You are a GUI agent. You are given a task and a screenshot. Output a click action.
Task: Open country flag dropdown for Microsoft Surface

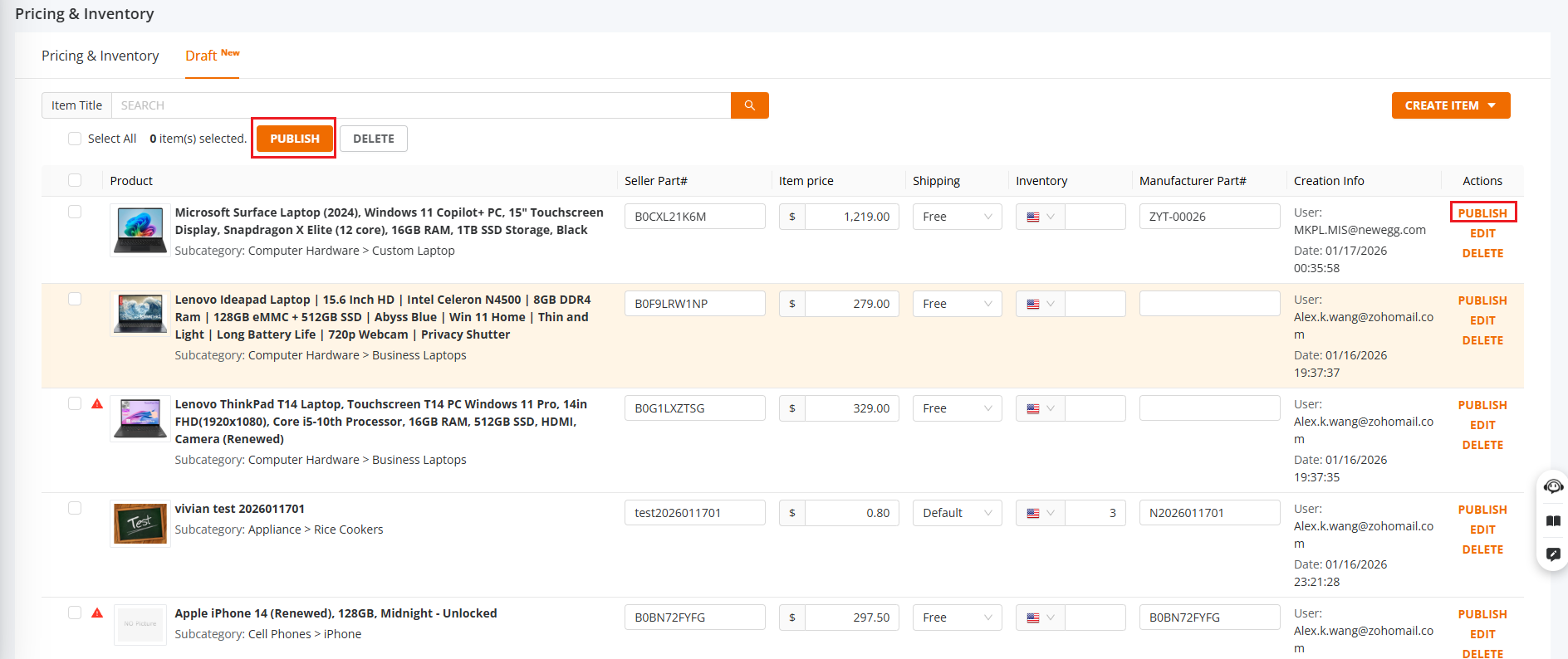tap(1040, 217)
